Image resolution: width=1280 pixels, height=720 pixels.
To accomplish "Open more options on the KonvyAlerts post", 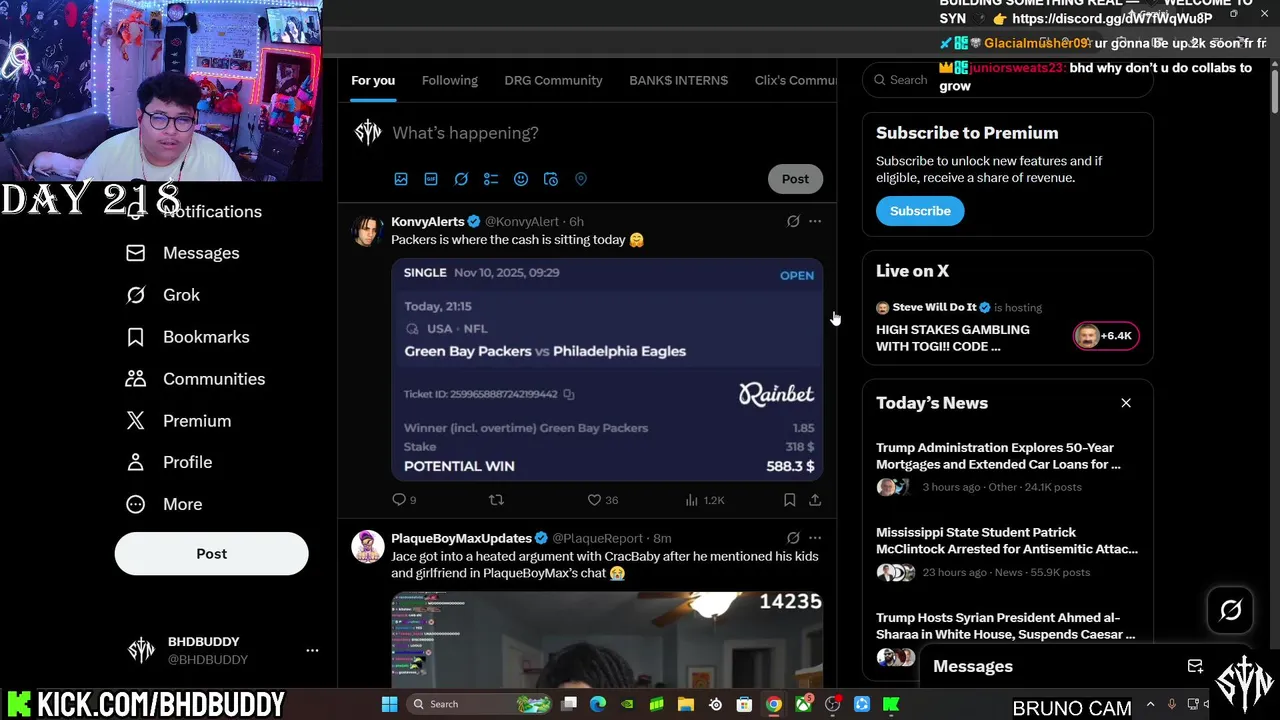I will click(815, 221).
